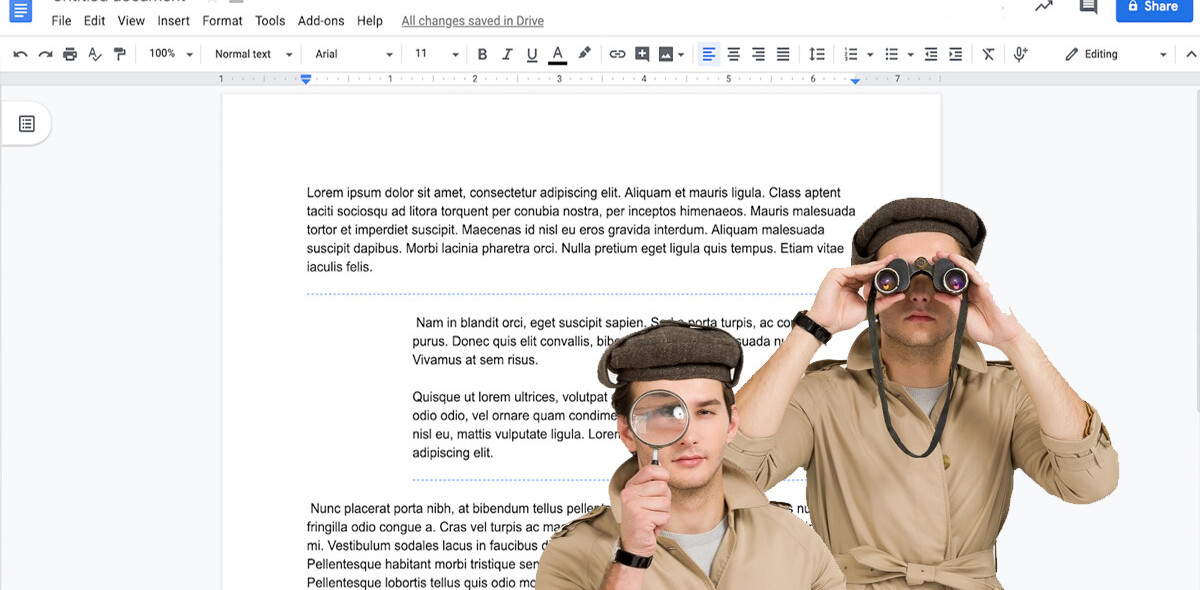
Task: Click the undo arrow icon
Action: (x=20, y=54)
